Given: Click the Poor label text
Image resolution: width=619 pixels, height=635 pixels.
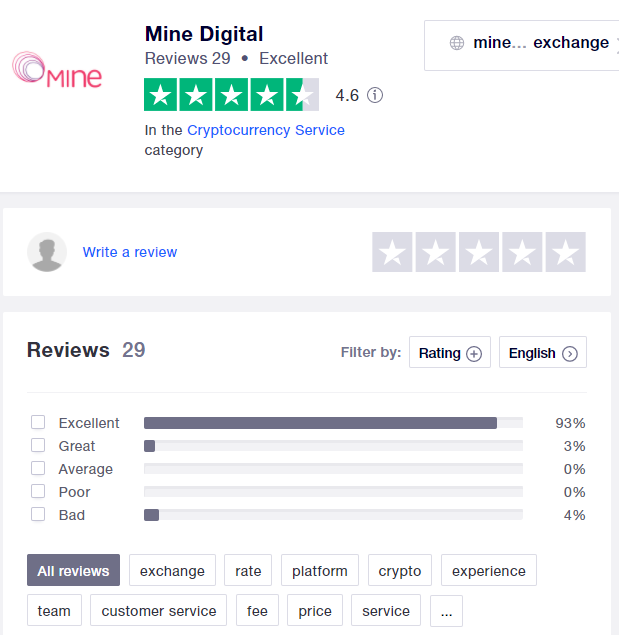Looking at the screenshot, I should (x=75, y=492).
